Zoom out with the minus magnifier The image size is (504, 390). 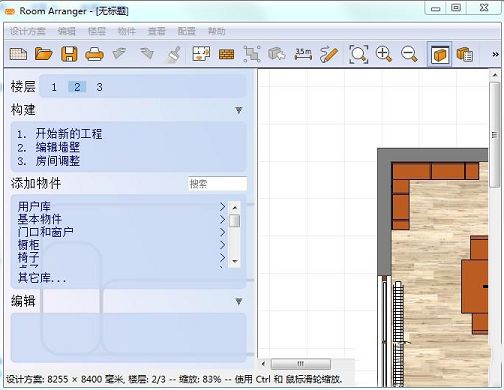pos(409,54)
